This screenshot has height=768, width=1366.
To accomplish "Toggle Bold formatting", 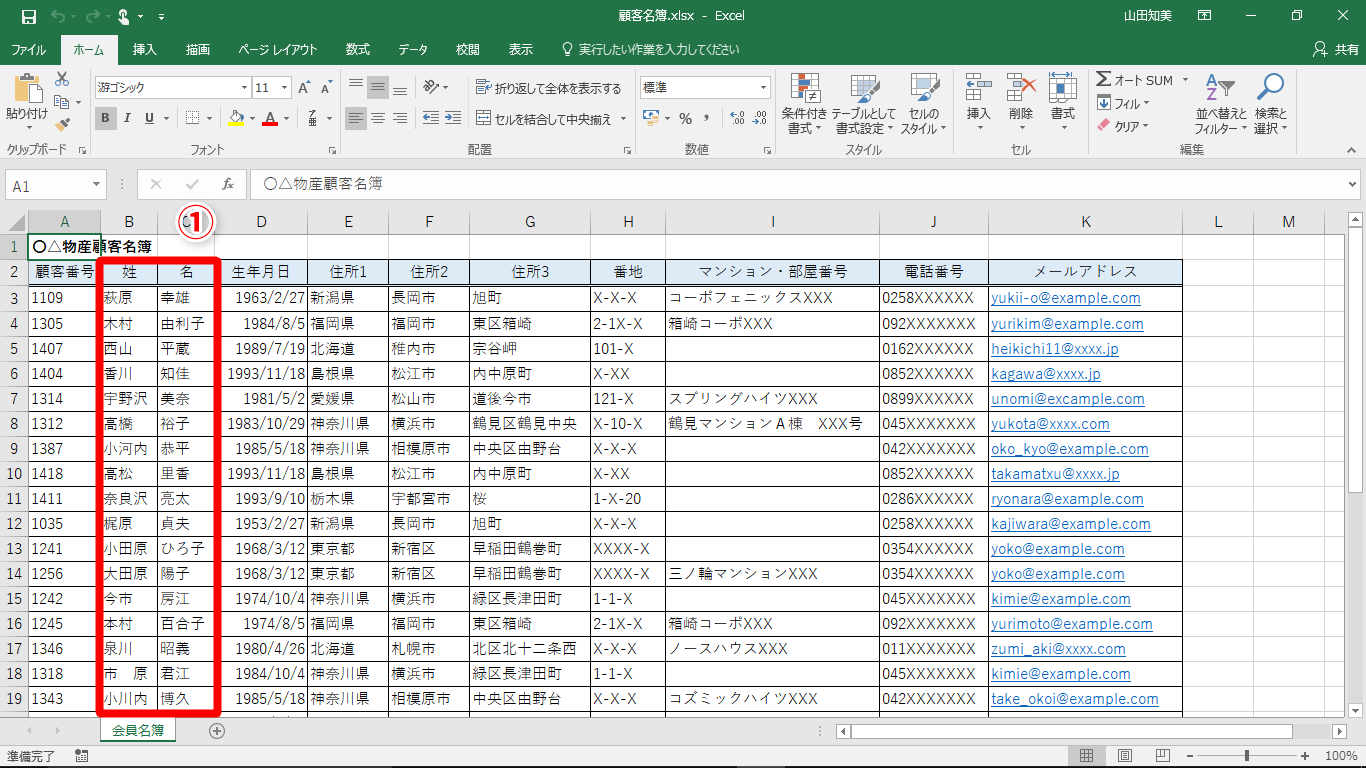I will tap(105, 118).
